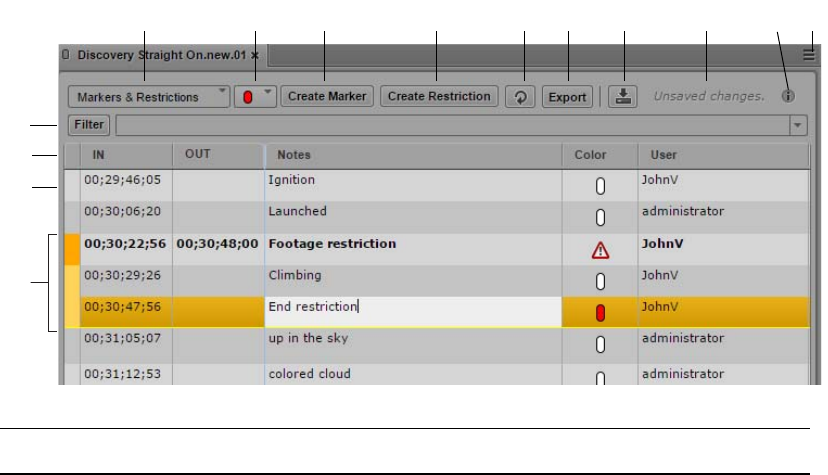This screenshot has height=475, width=828.
Task: Click the red marker color in End restriction row
Action: point(600,313)
